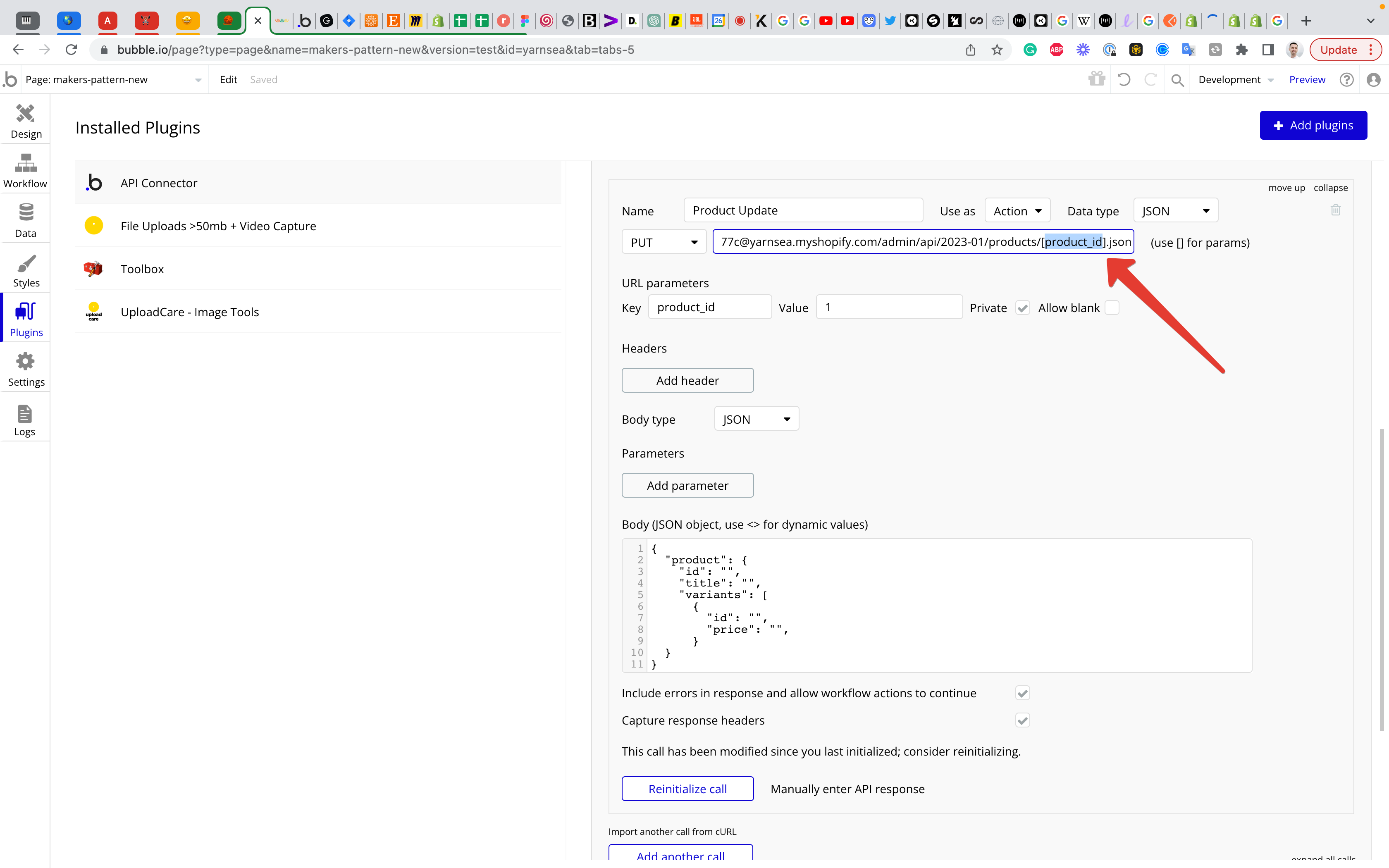The width and height of the screenshot is (1389, 868).
Task: Click the Add plugins button
Action: [x=1313, y=125]
